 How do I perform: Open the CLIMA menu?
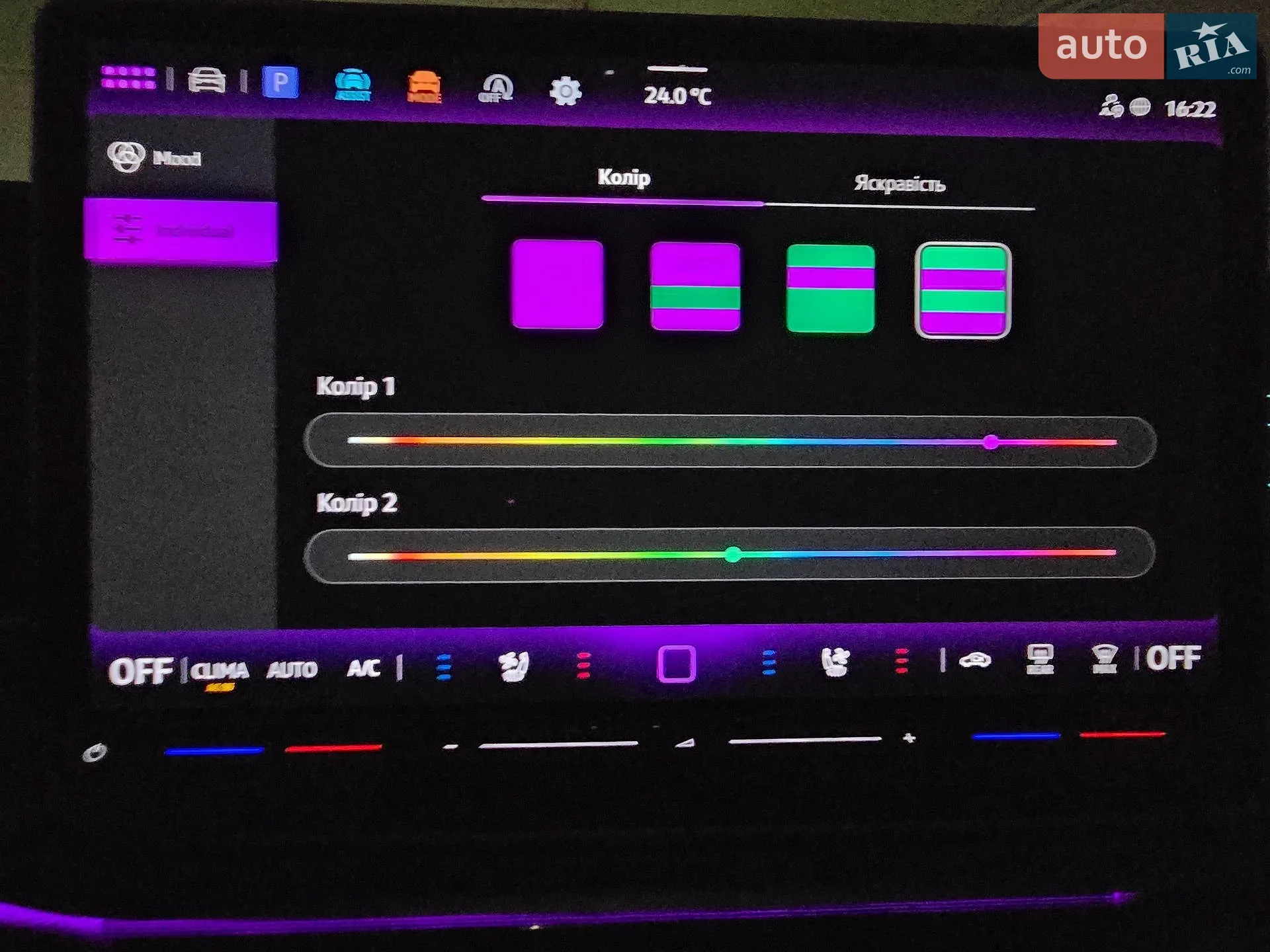[220, 672]
